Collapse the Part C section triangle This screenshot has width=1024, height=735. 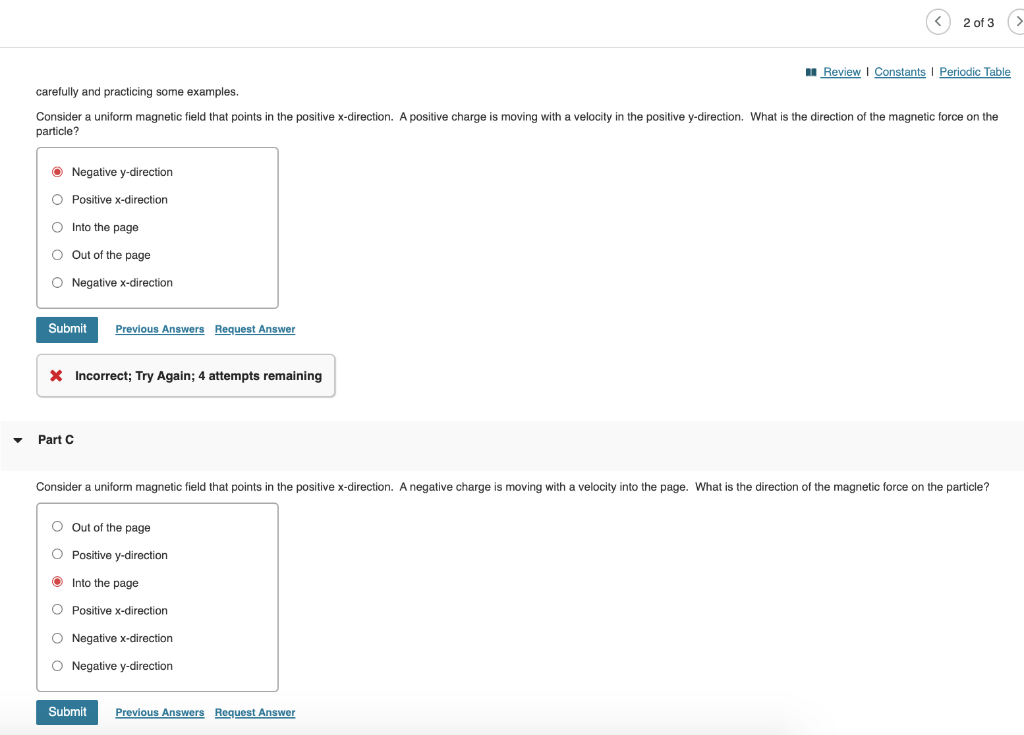pos(18,440)
